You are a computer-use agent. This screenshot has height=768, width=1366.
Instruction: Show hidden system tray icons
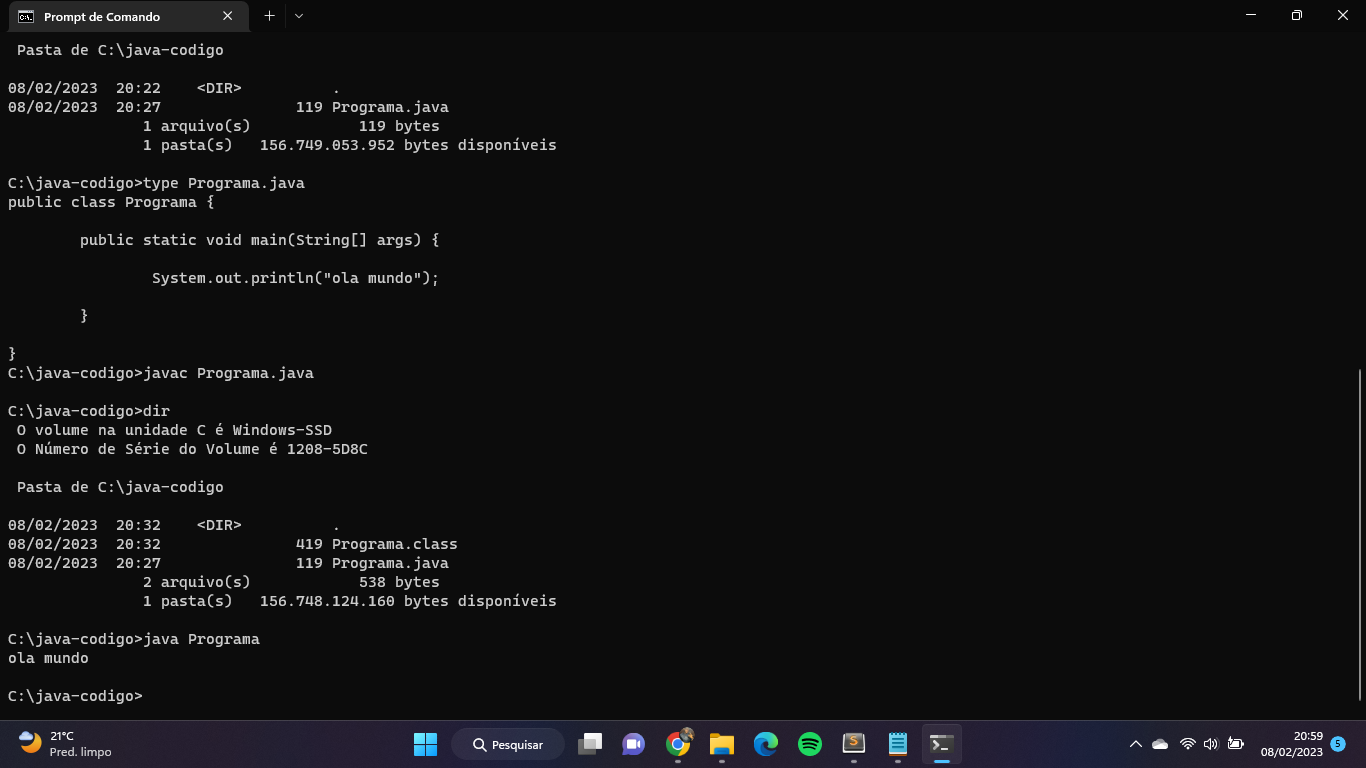(1135, 744)
